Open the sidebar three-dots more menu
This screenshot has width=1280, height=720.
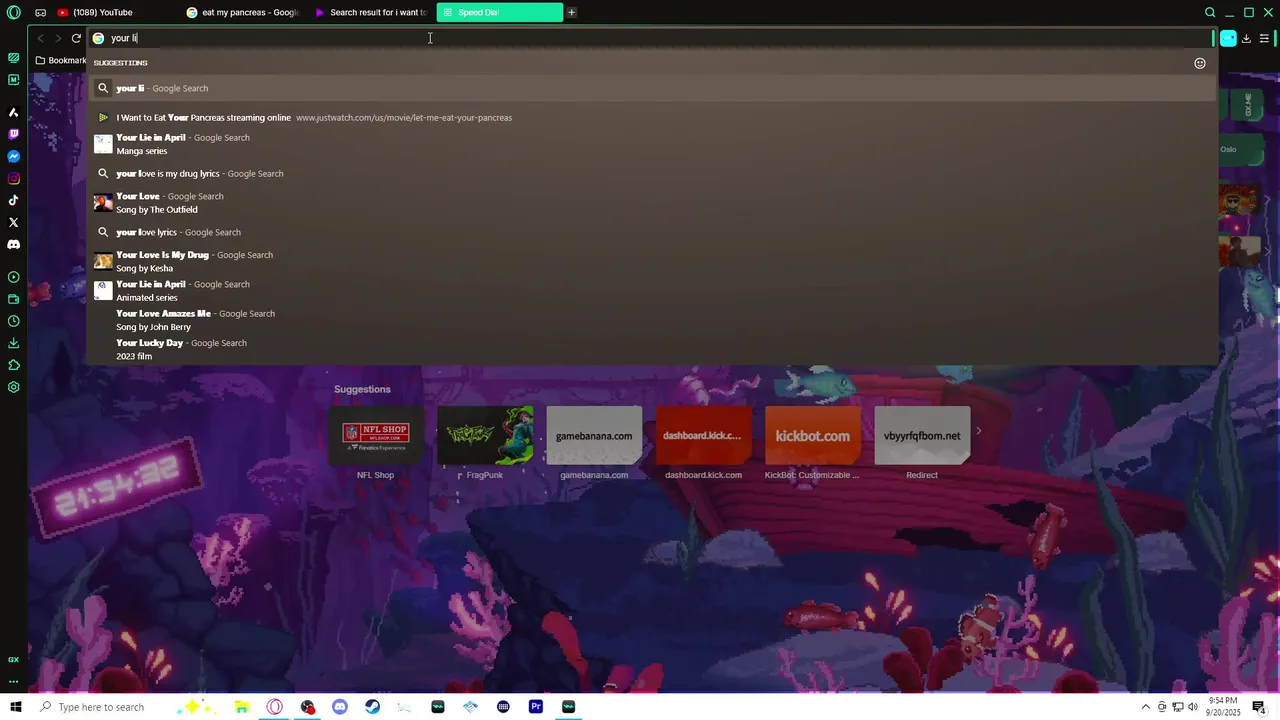[13, 681]
